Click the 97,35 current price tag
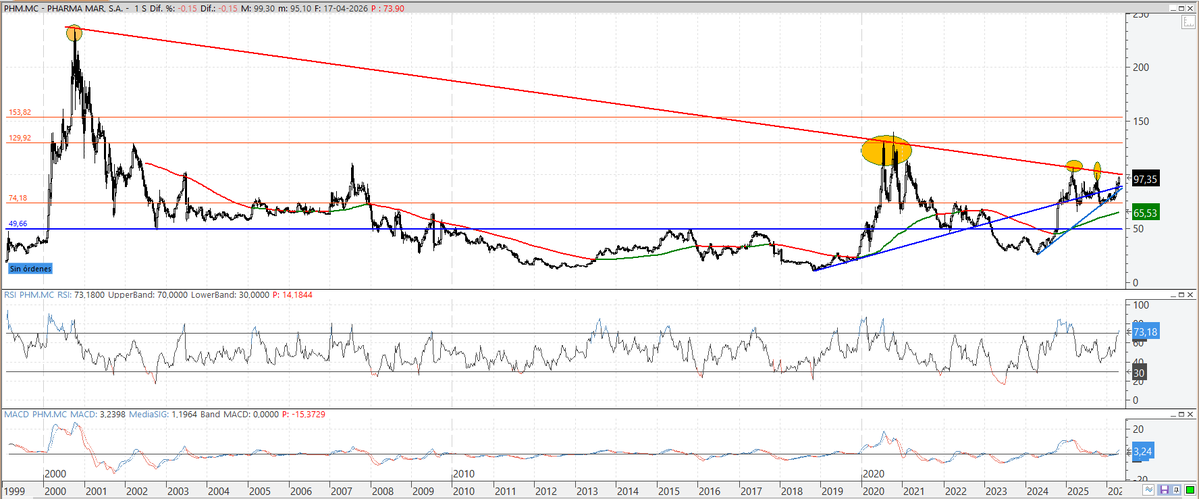Viewport: 1199px width, 499px height. 1146,178
